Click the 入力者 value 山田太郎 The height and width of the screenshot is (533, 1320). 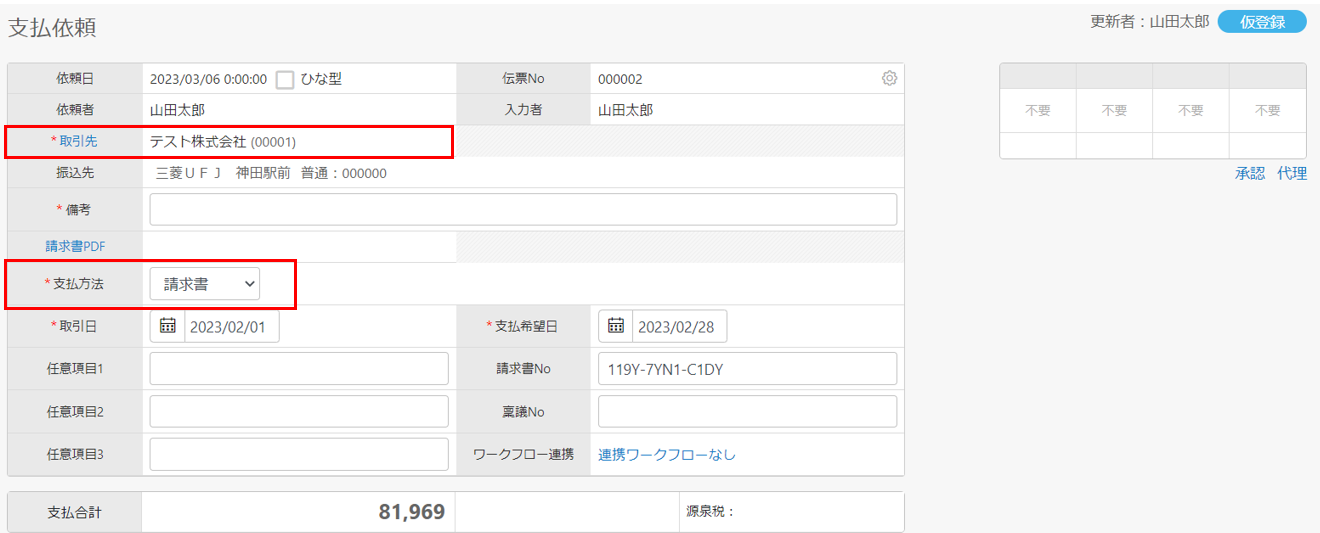coord(625,110)
